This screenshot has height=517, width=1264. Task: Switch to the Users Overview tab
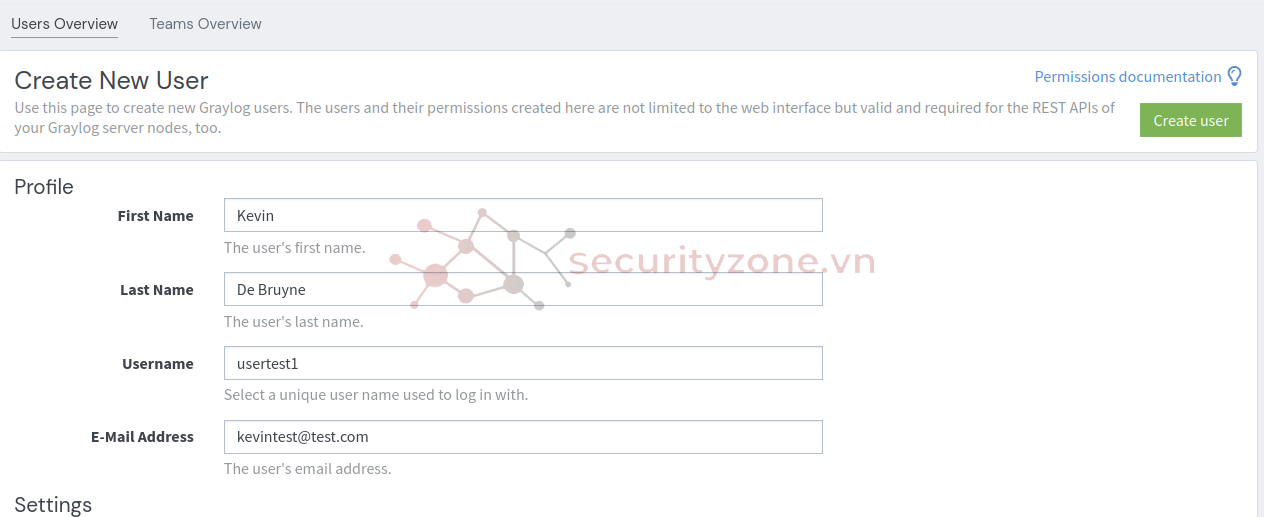pyautogui.click(x=64, y=24)
